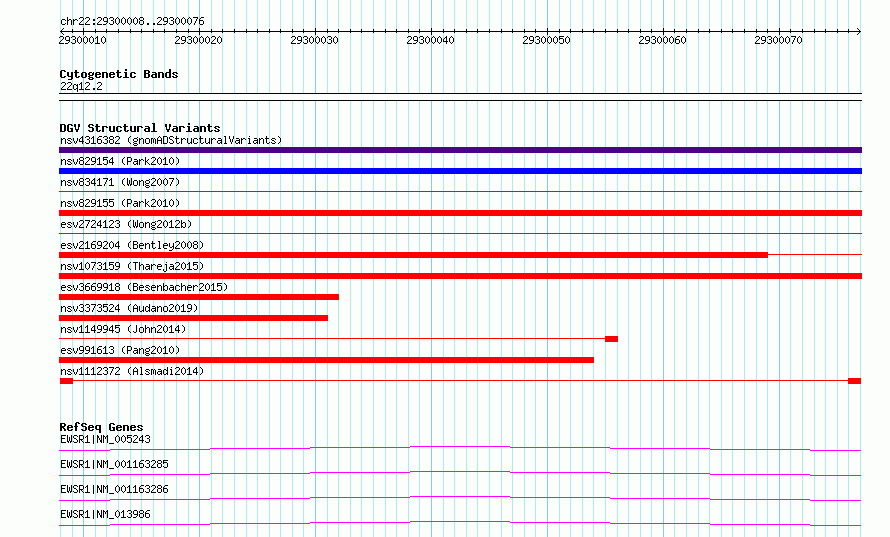Viewport: 890px width, 537px height.
Task: Select the dark purple nsv4316382 variant bar
Action: [x=460, y=150]
